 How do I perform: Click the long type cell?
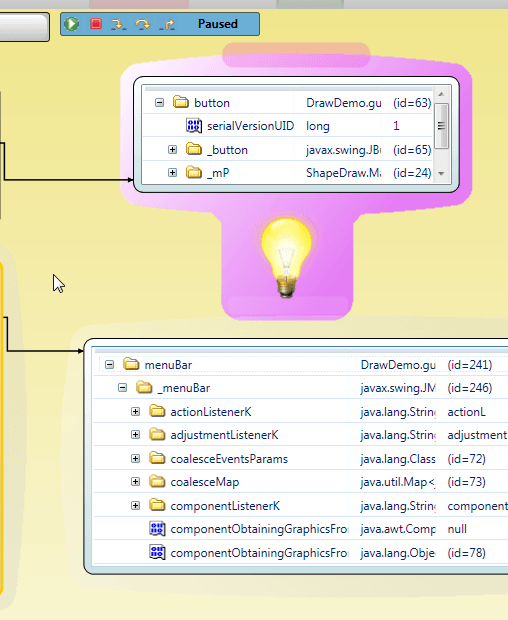click(318, 126)
